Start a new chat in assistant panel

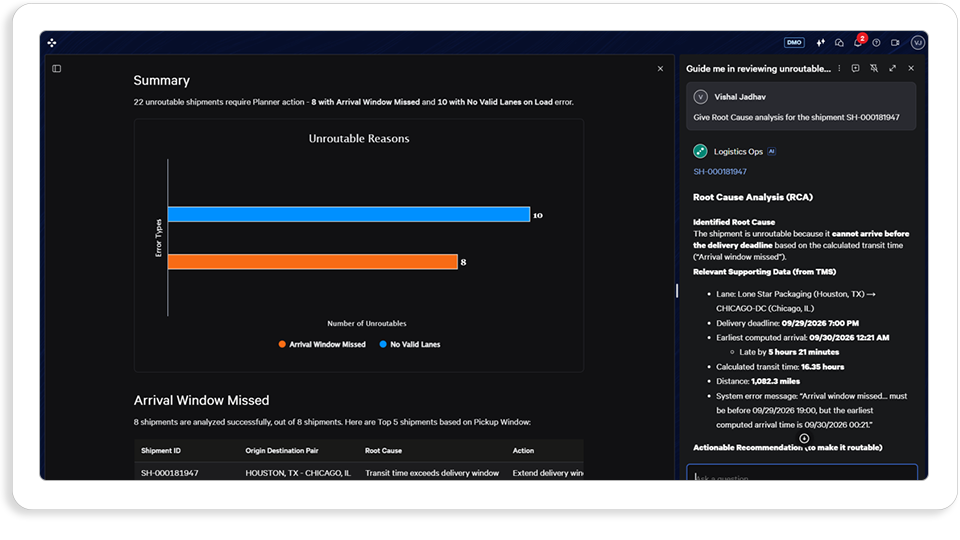[x=855, y=69]
